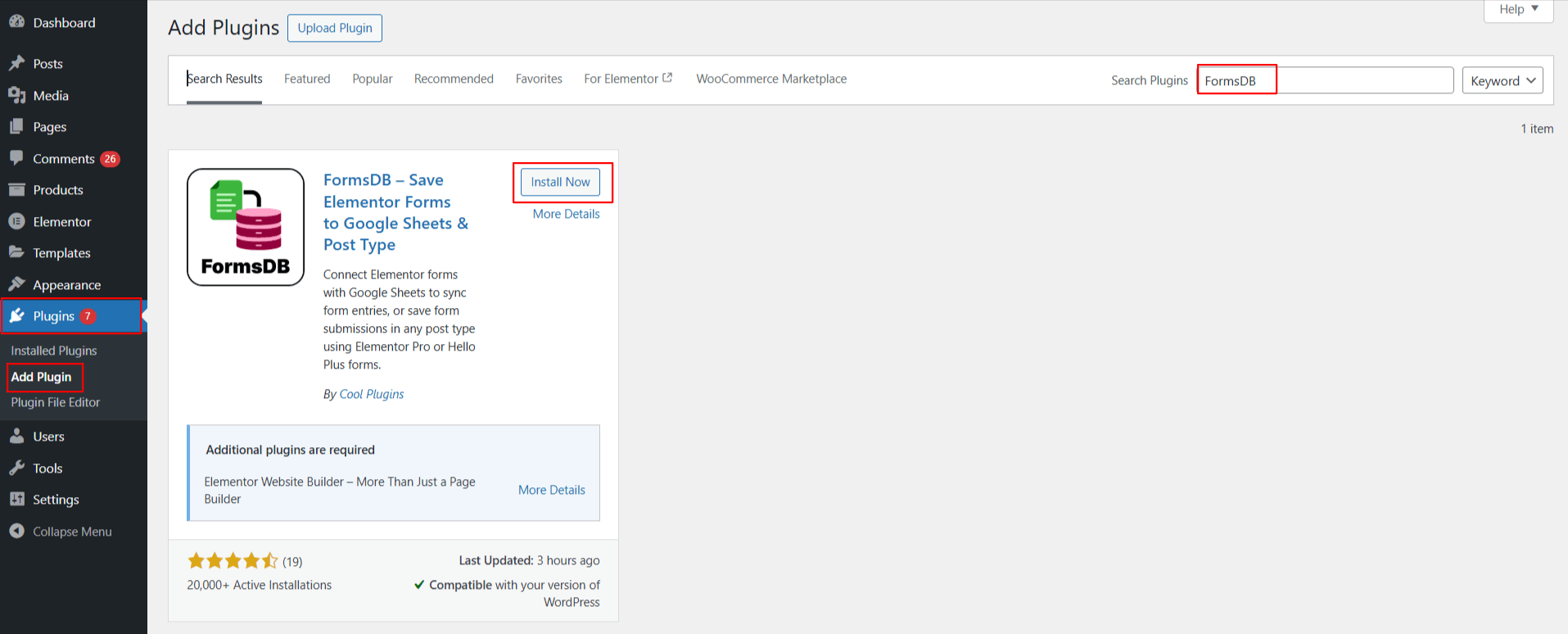The height and width of the screenshot is (634, 1568).
Task: Collapse the admin sidebar menu
Action: [61, 532]
